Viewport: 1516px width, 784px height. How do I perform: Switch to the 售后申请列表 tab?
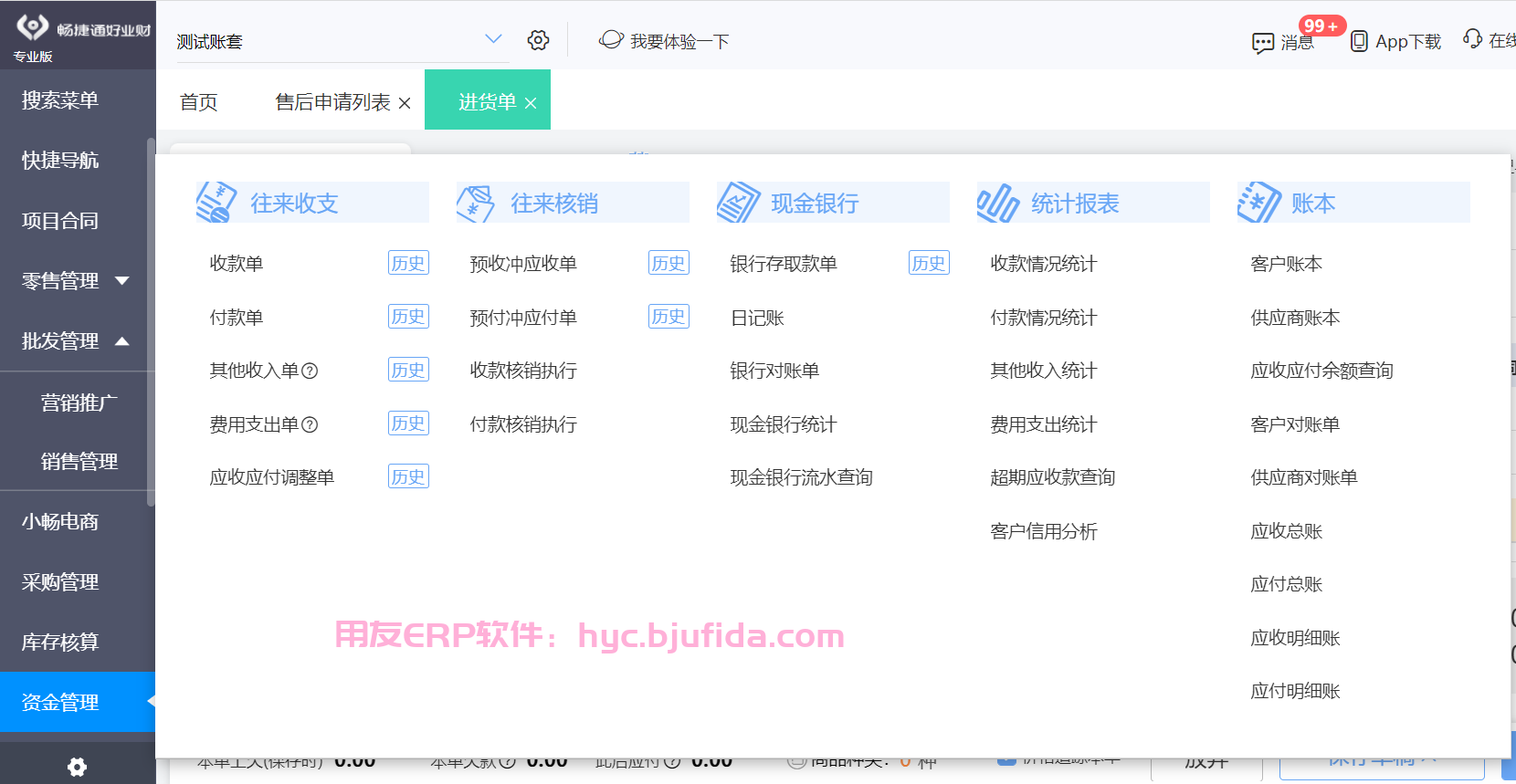click(332, 102)
